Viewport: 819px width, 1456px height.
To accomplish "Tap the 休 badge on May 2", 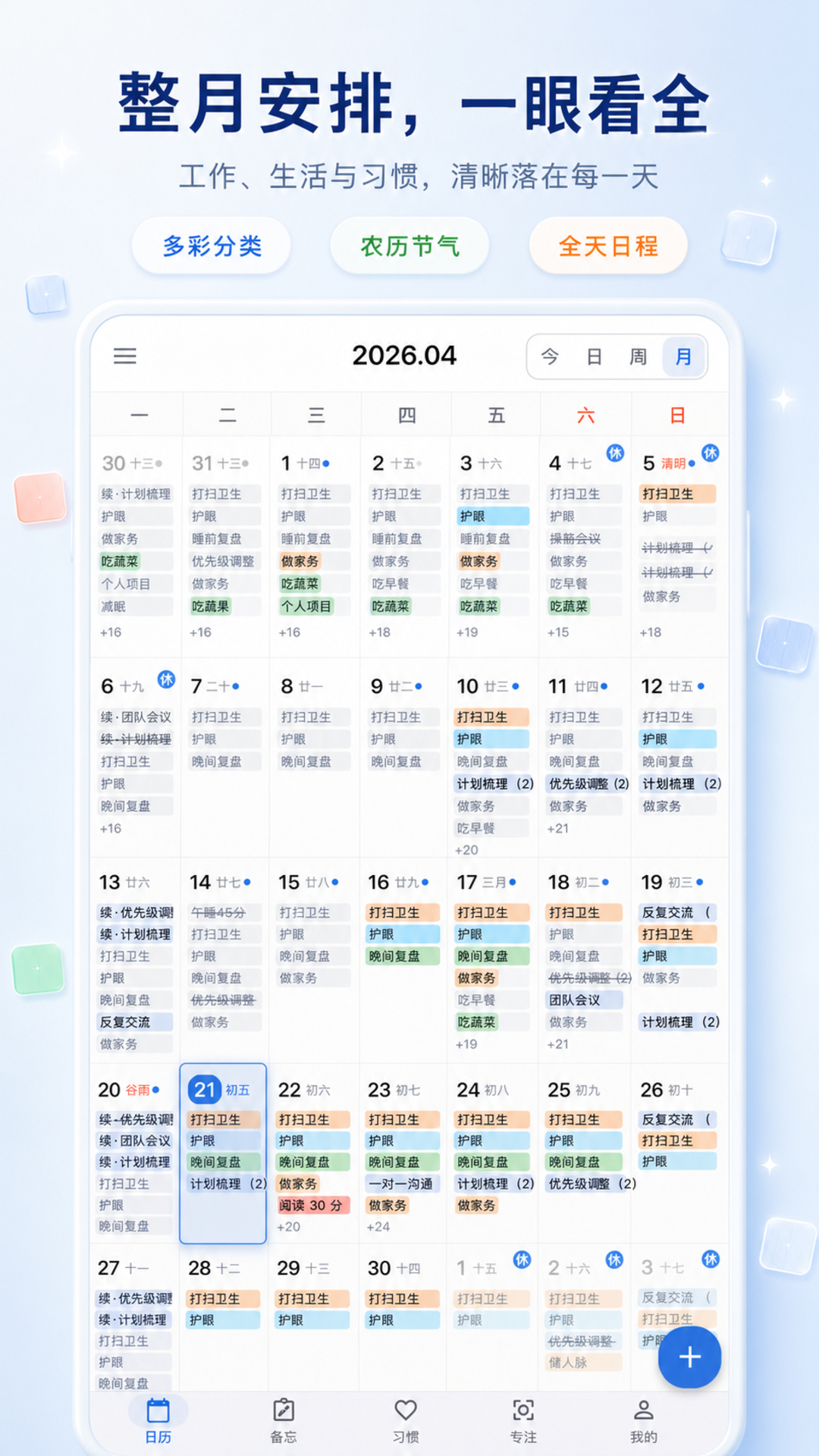I will (614, 1260).
